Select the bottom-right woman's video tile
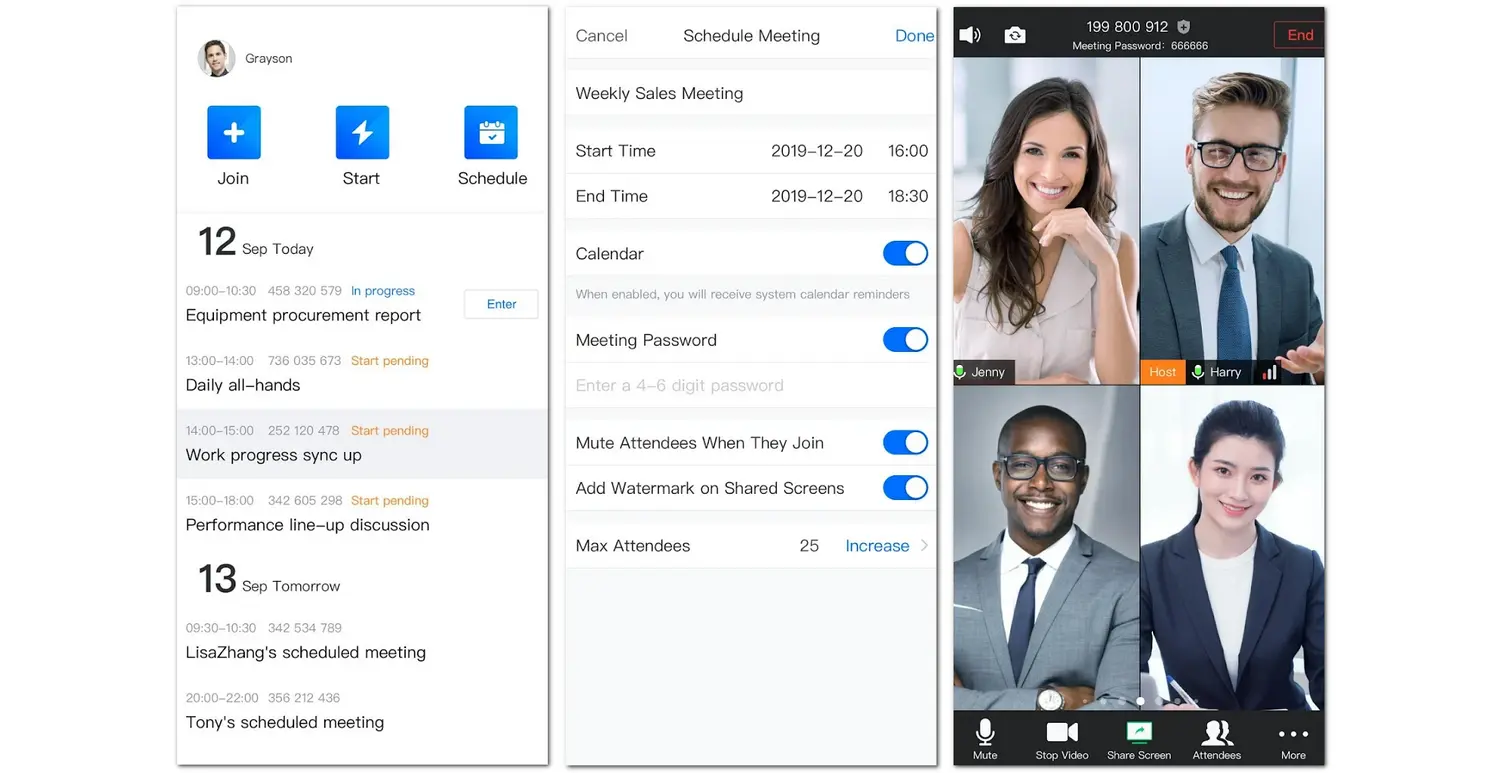1500x773 pixels. (1232, 548)
